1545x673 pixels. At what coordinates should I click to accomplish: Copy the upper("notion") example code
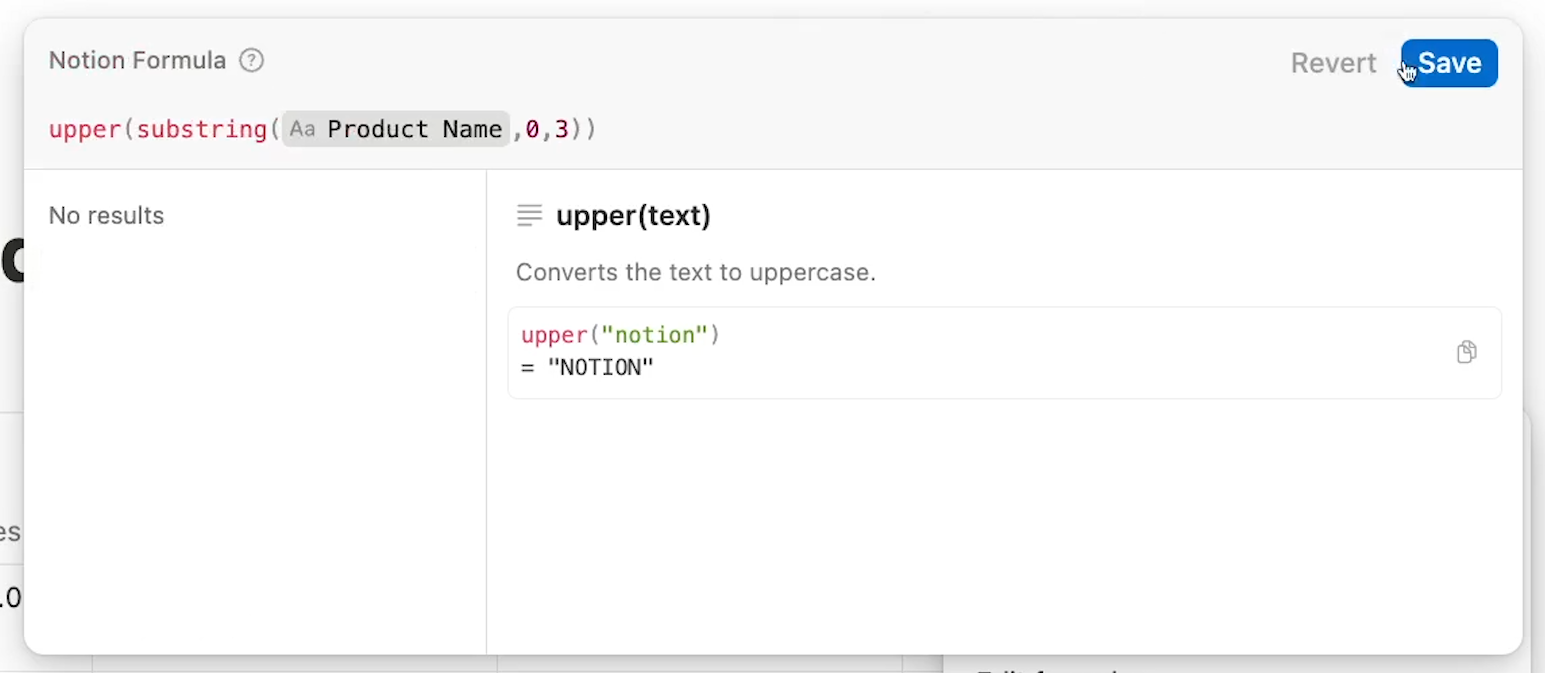tap(1466, 352)
